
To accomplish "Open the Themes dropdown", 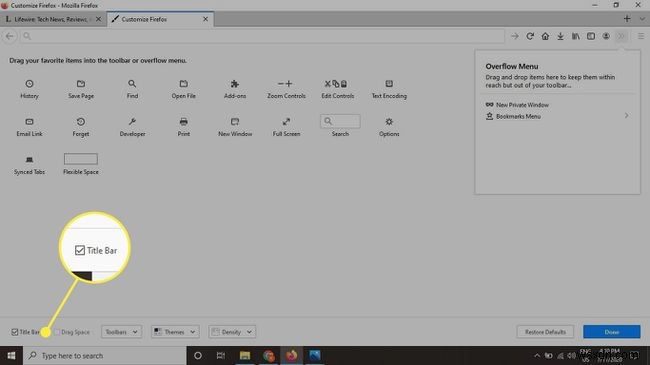I will point(175,332).
